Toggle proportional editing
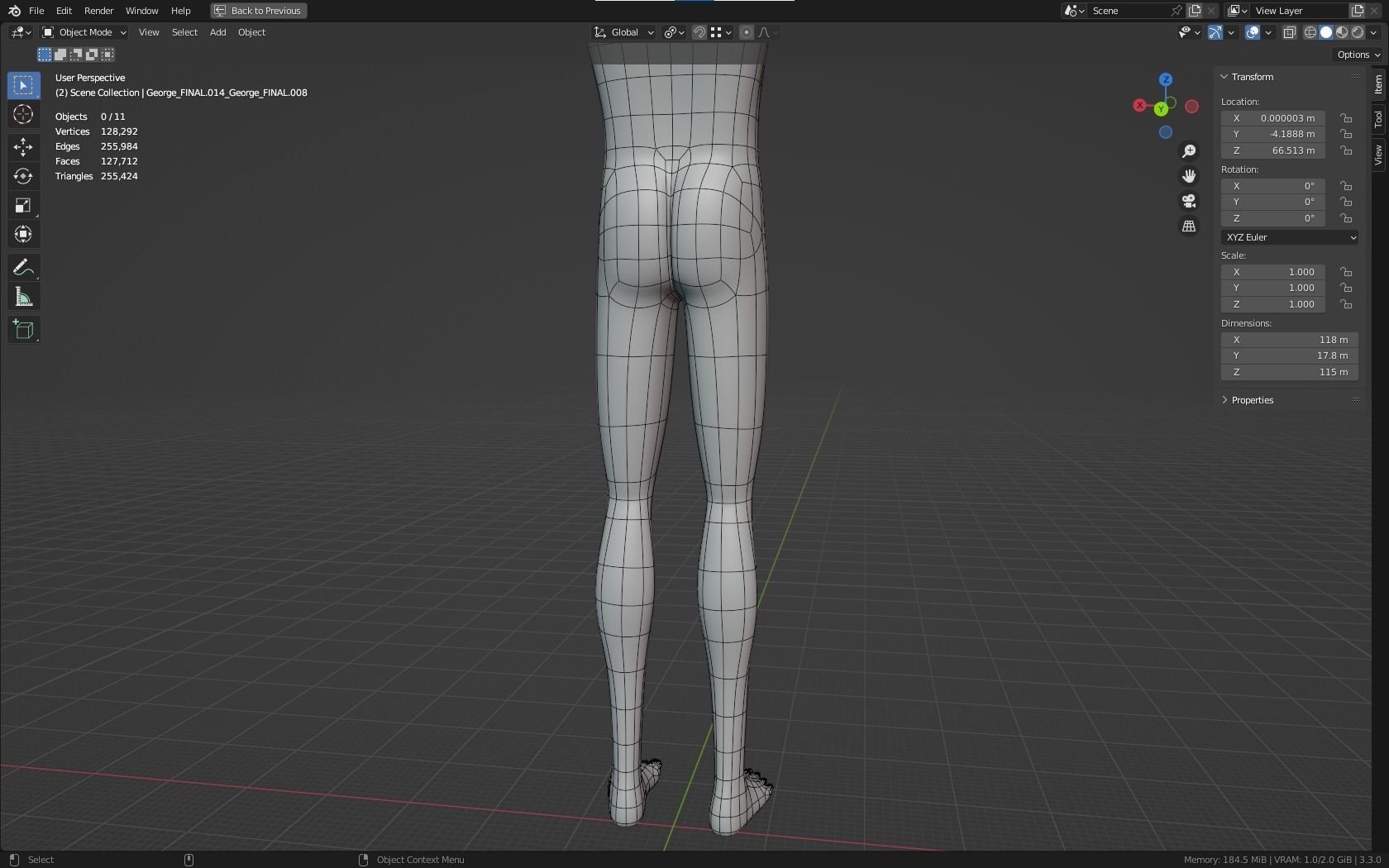The height and width of the screenshot is (868, 1389). pos(747,32)
